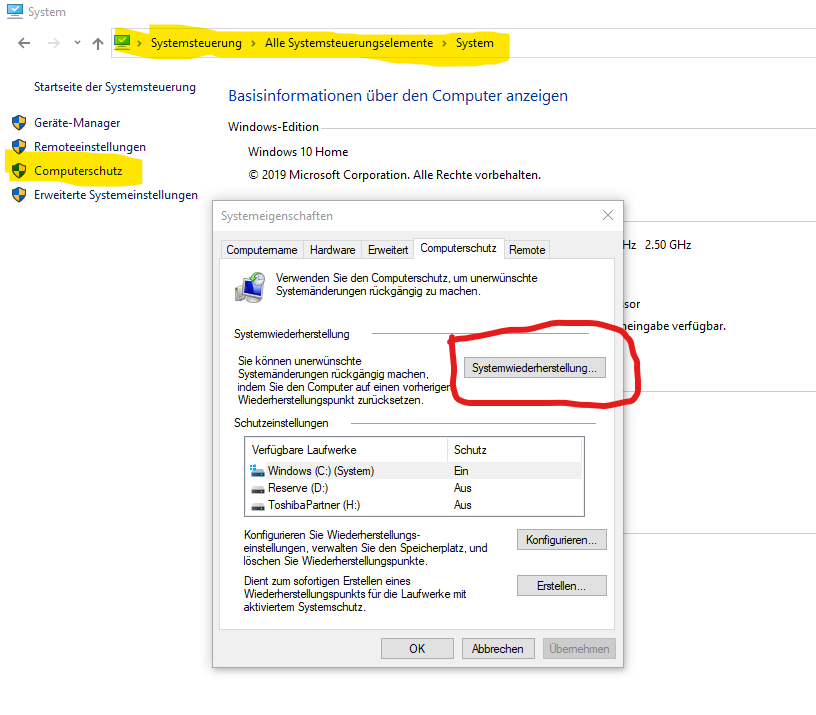The width and height of the screenshot is (816, 715).
Task: Select Systemsteuerung in the breadcrumb
Action: [196, 43]
